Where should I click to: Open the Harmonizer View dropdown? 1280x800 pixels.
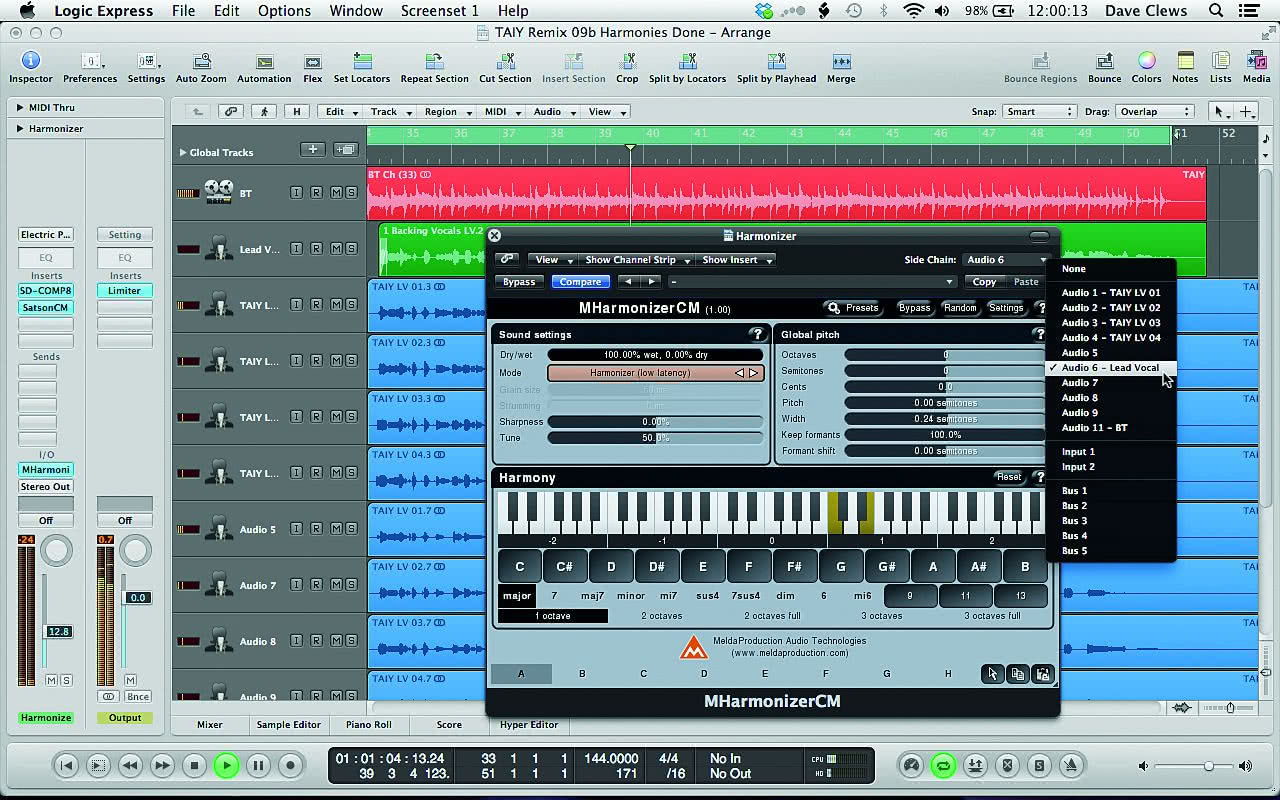click(552, 260)
